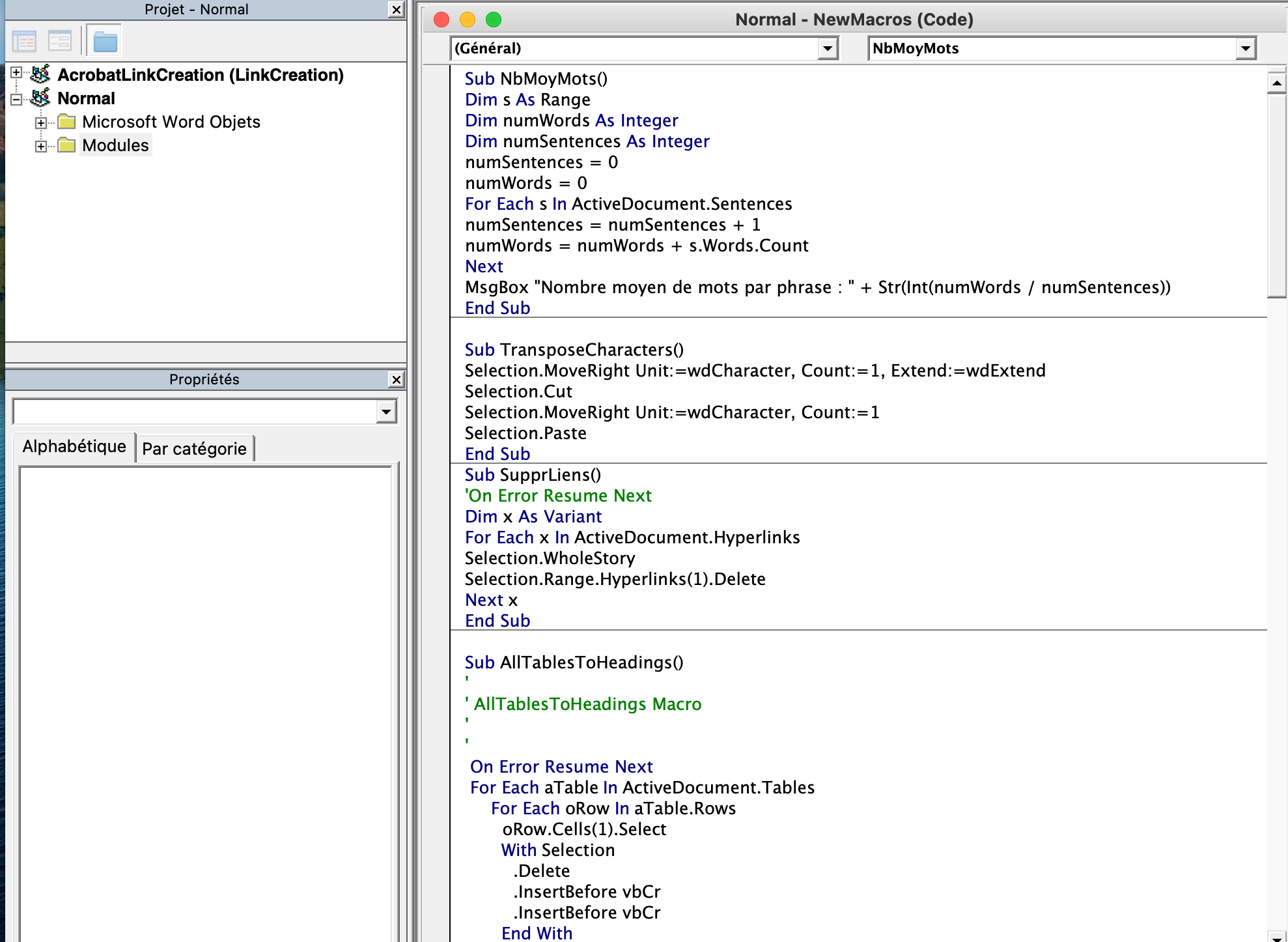Viewport: 1288px width, 942px height.
Task: Click the code window scroll up arrow
Action: point(1276,83)
